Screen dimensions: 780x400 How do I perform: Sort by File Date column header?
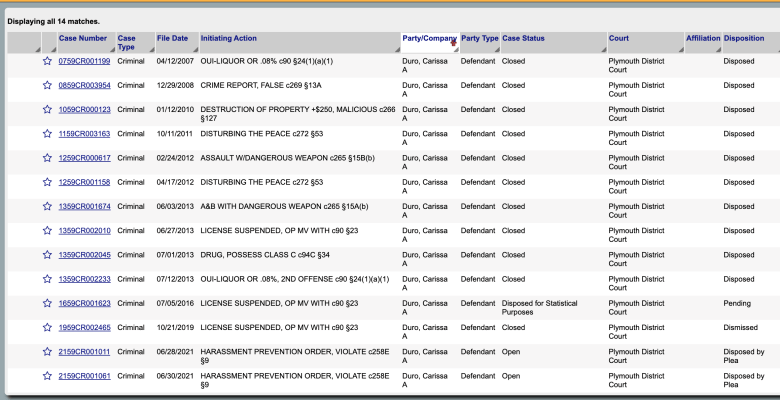[x=172, y=38]
